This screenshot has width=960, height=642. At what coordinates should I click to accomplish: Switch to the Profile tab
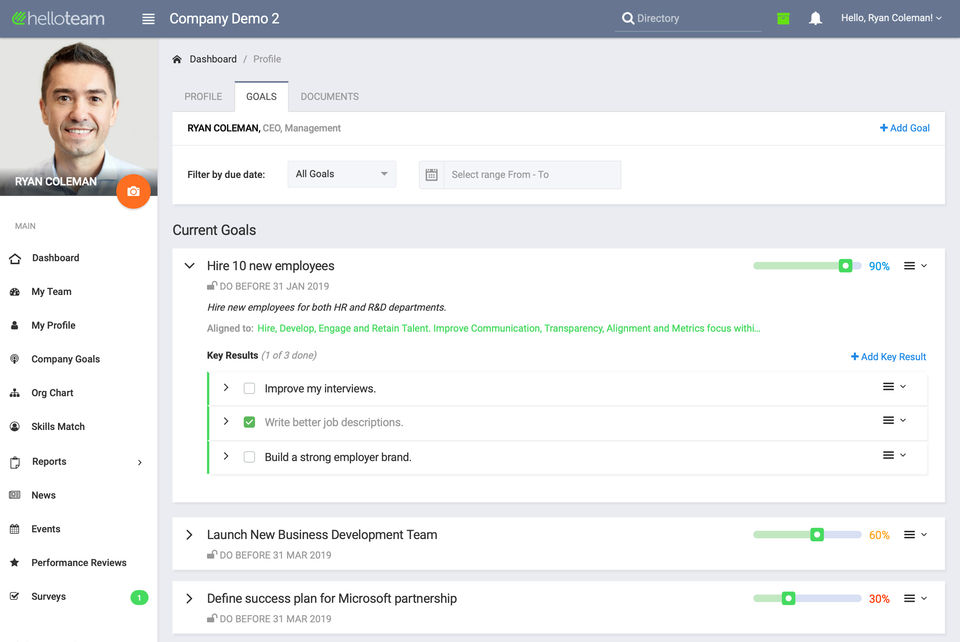click(x=203, y=97)
